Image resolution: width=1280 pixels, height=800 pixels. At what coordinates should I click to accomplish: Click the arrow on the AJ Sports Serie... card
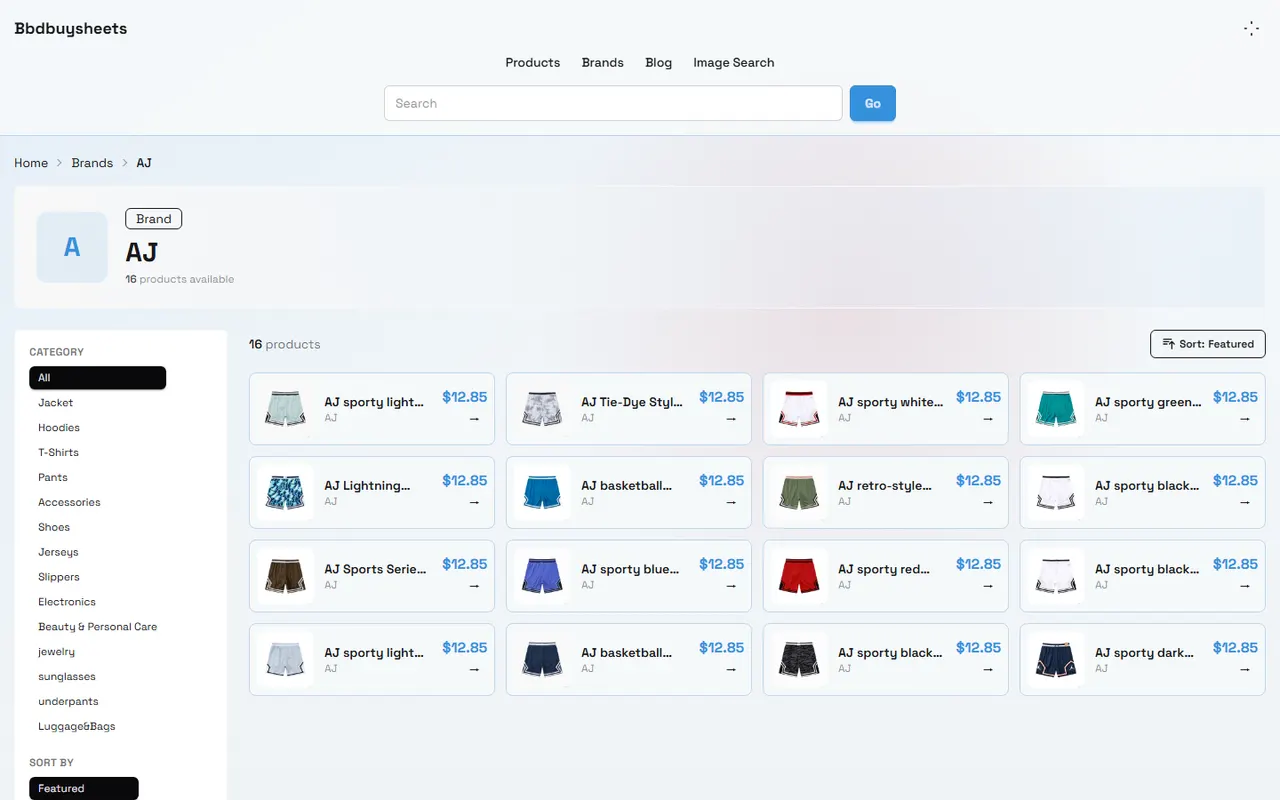[x=474, y=586]
